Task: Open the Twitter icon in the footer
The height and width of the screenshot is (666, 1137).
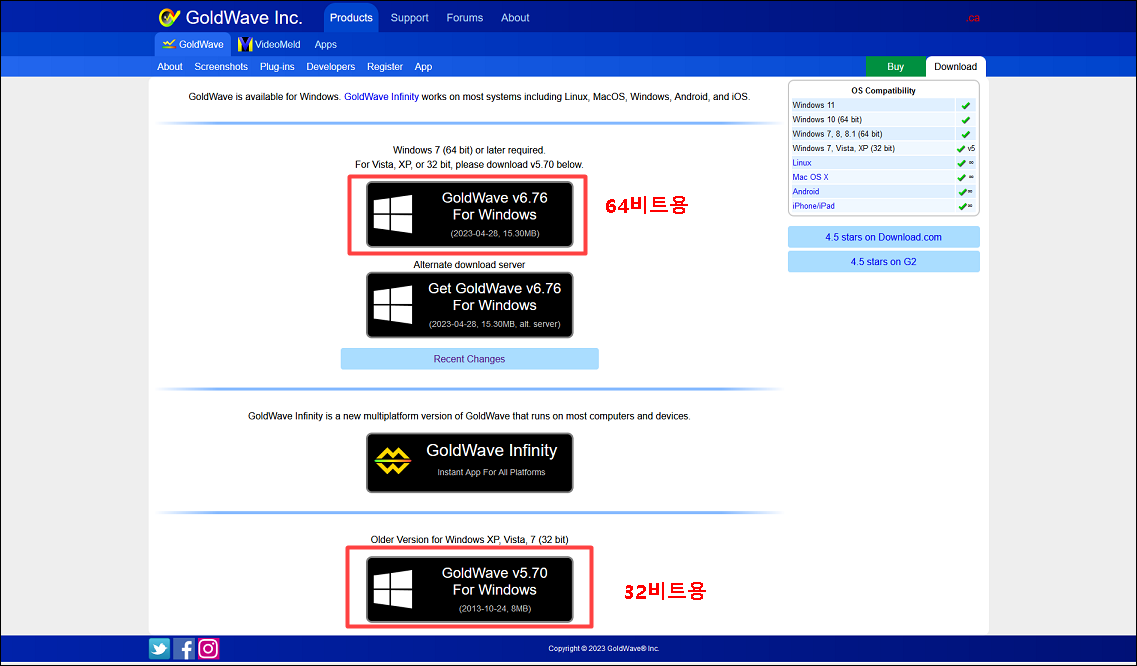Action: pyautogui.click(x=160, y=649)
